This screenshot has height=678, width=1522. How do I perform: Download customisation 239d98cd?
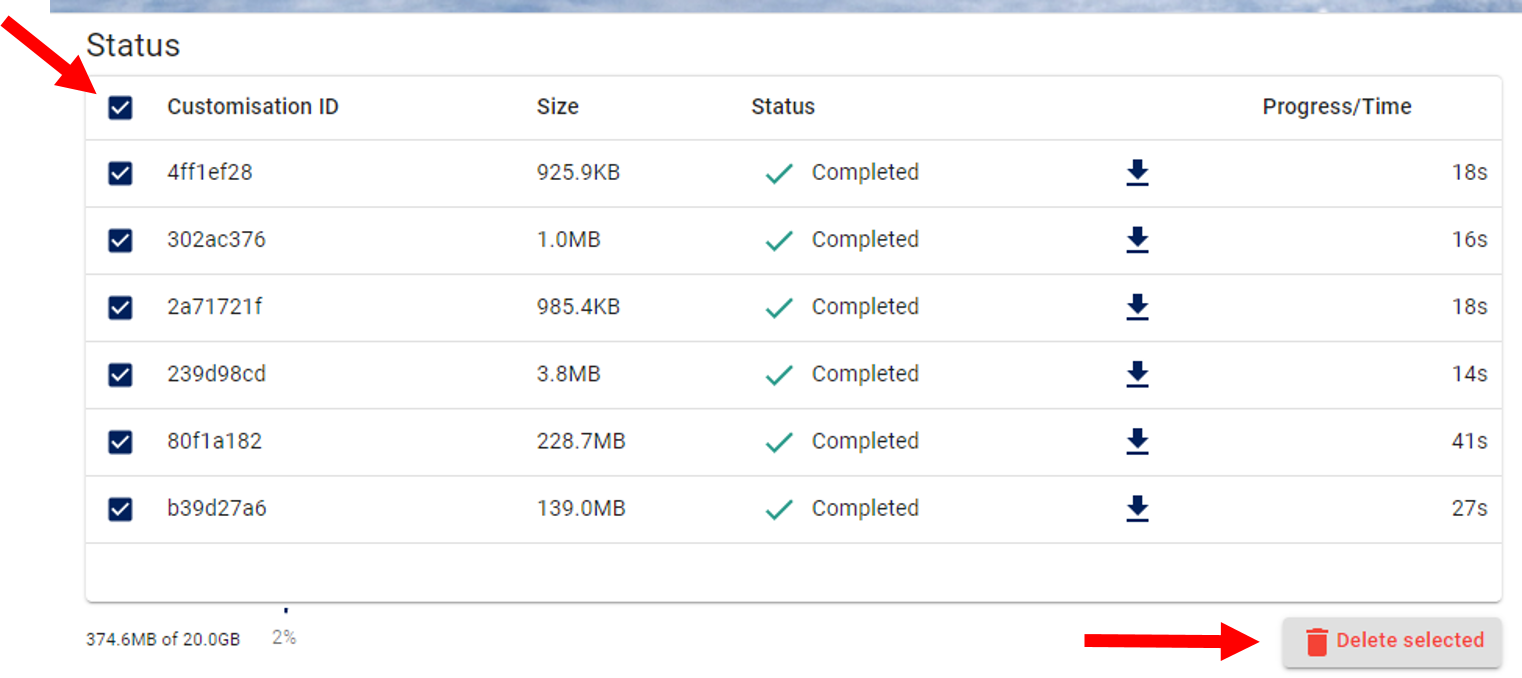pos(1137,374)
